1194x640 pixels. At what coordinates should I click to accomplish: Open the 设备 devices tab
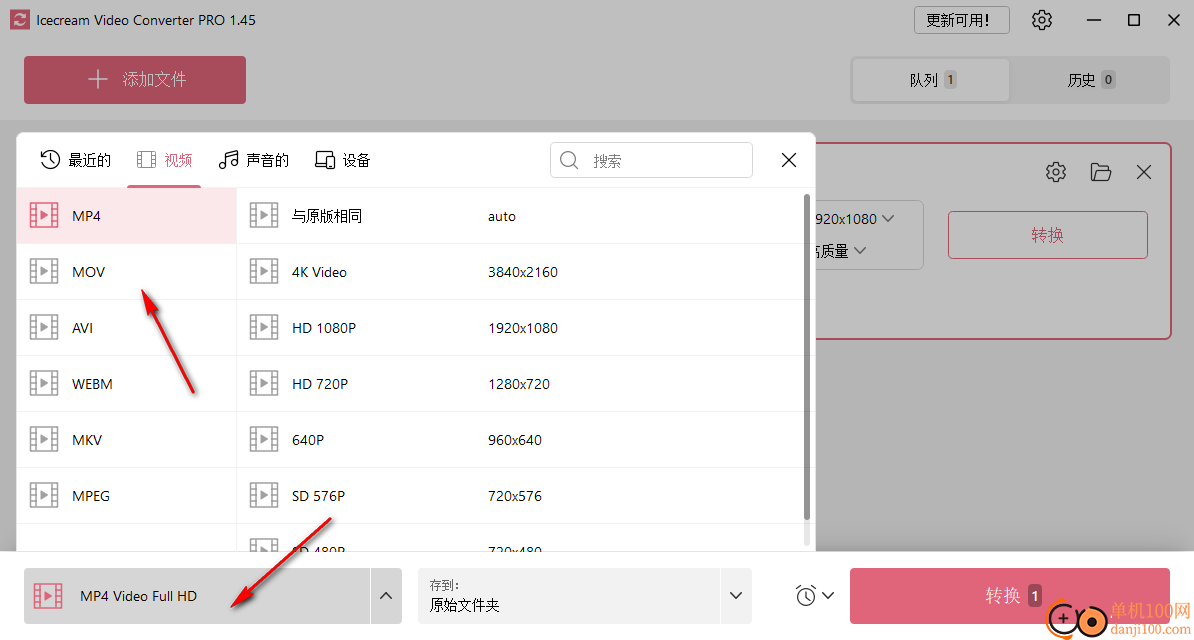(343, 160)
